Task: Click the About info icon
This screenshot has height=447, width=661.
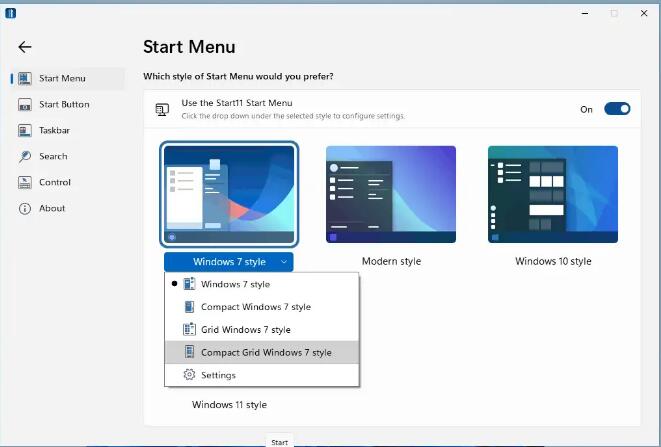Action: [x=25, y=208]
